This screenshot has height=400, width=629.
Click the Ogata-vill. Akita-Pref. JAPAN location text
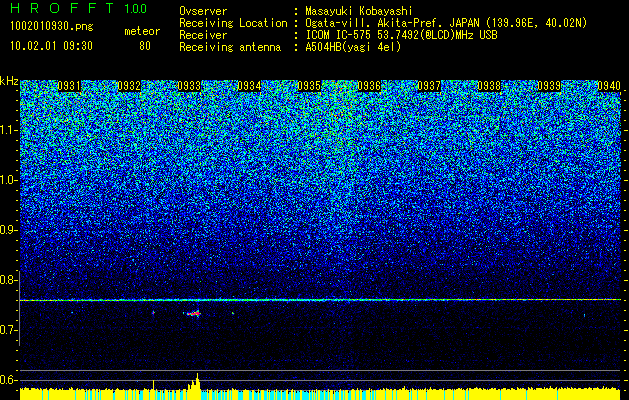tap(446, 23)
